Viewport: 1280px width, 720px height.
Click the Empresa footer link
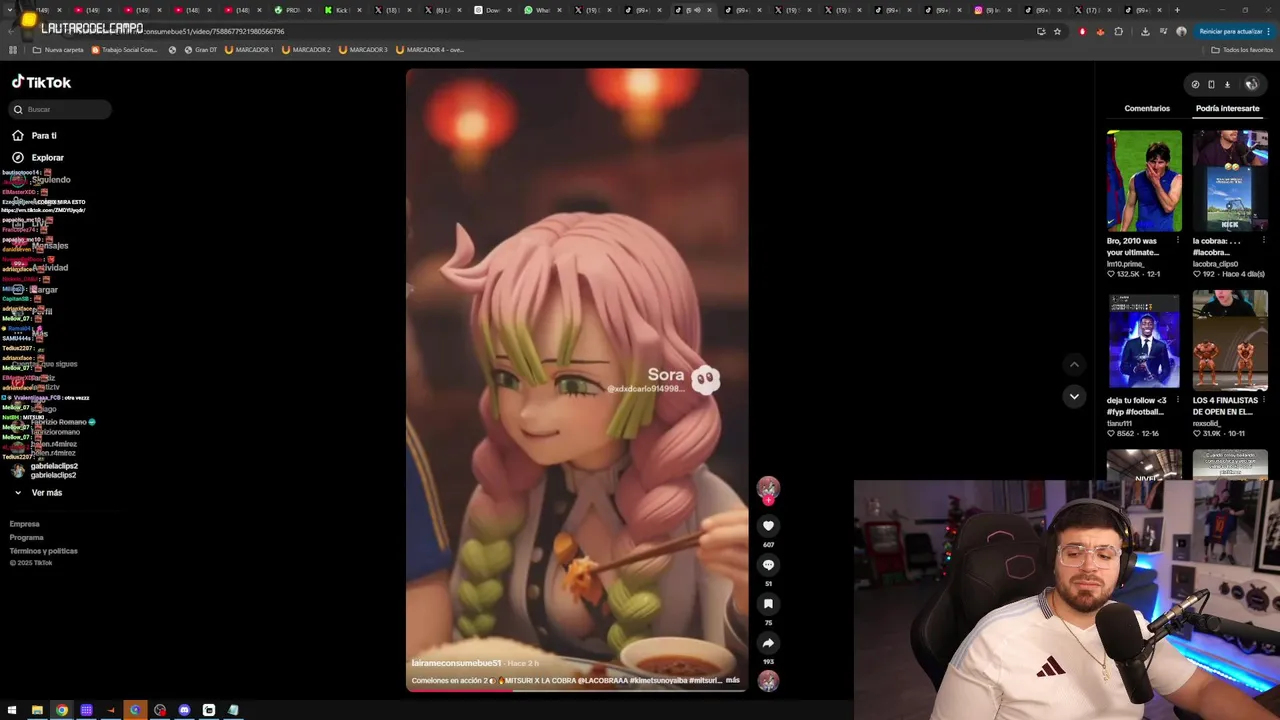click(25, 524)
